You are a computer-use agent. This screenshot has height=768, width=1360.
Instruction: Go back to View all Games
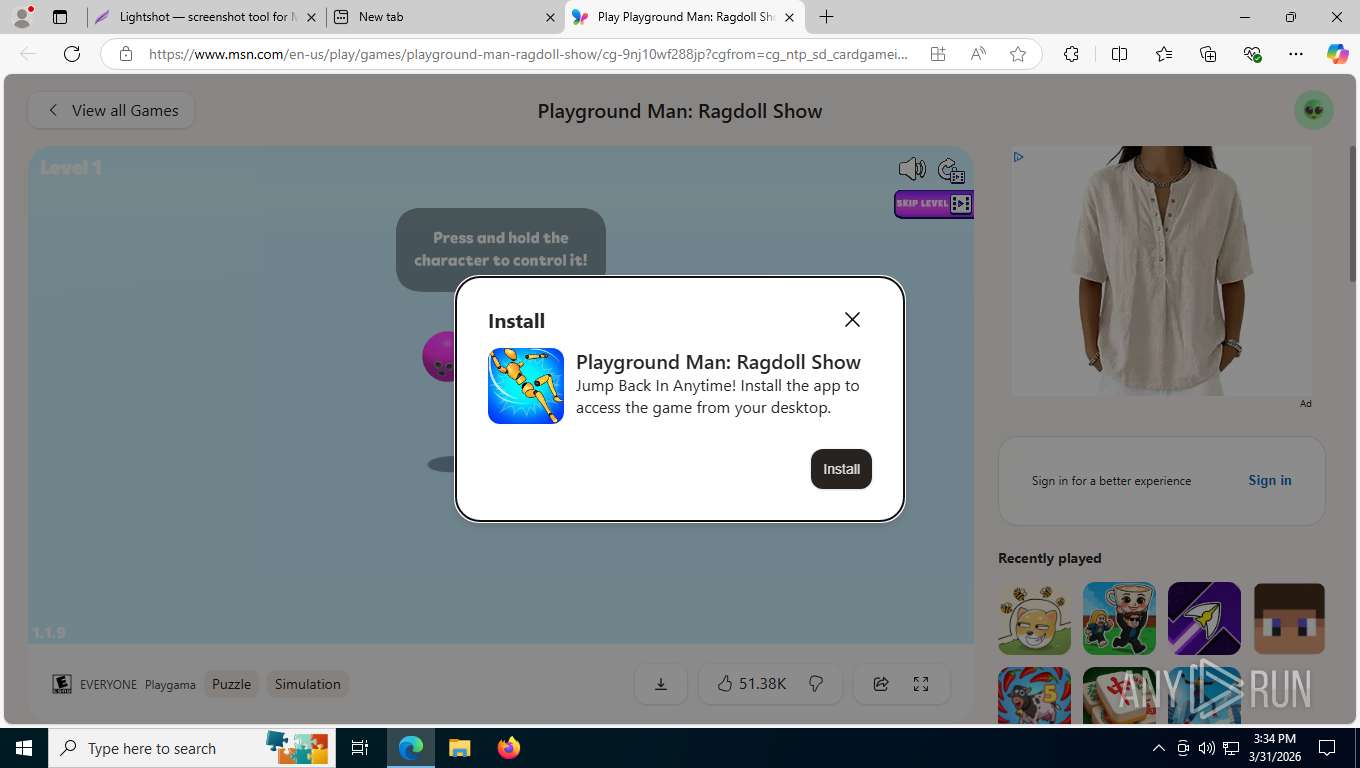pos(111,110)
